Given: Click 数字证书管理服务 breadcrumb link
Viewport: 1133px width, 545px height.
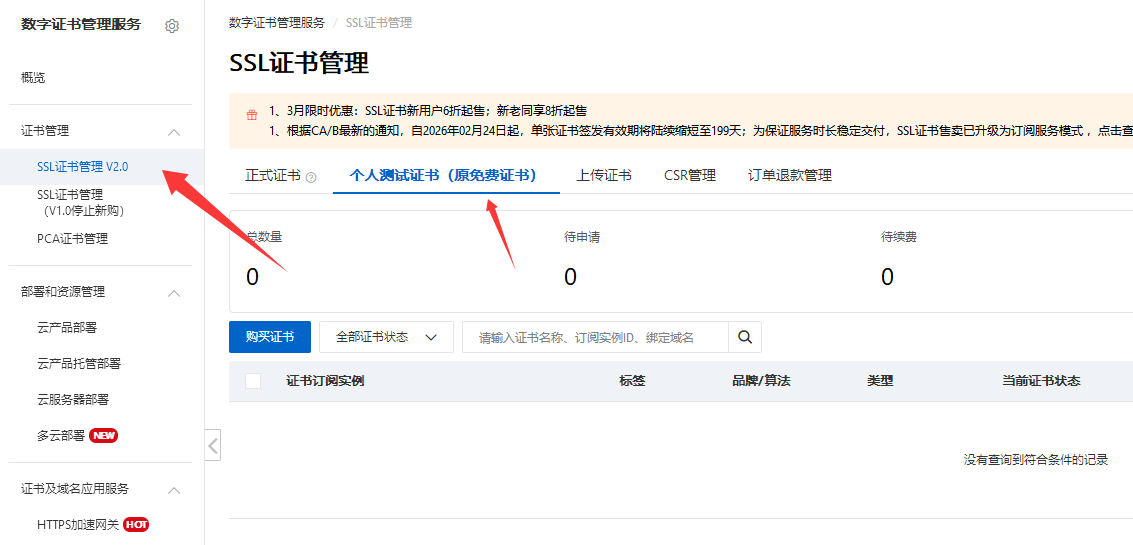Looking at the screenshot, I should 276,23.
